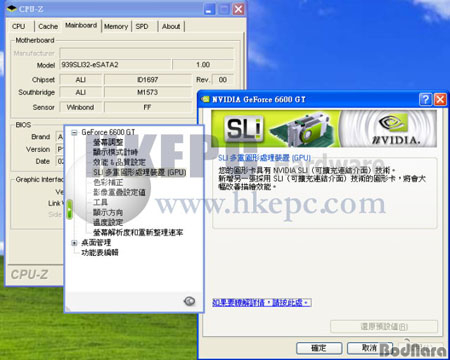Click the 還原預設值(B) restore defaults button
The height and width of the screenshot is (360, 450).
pyautogui.click(x=384, y=326)
